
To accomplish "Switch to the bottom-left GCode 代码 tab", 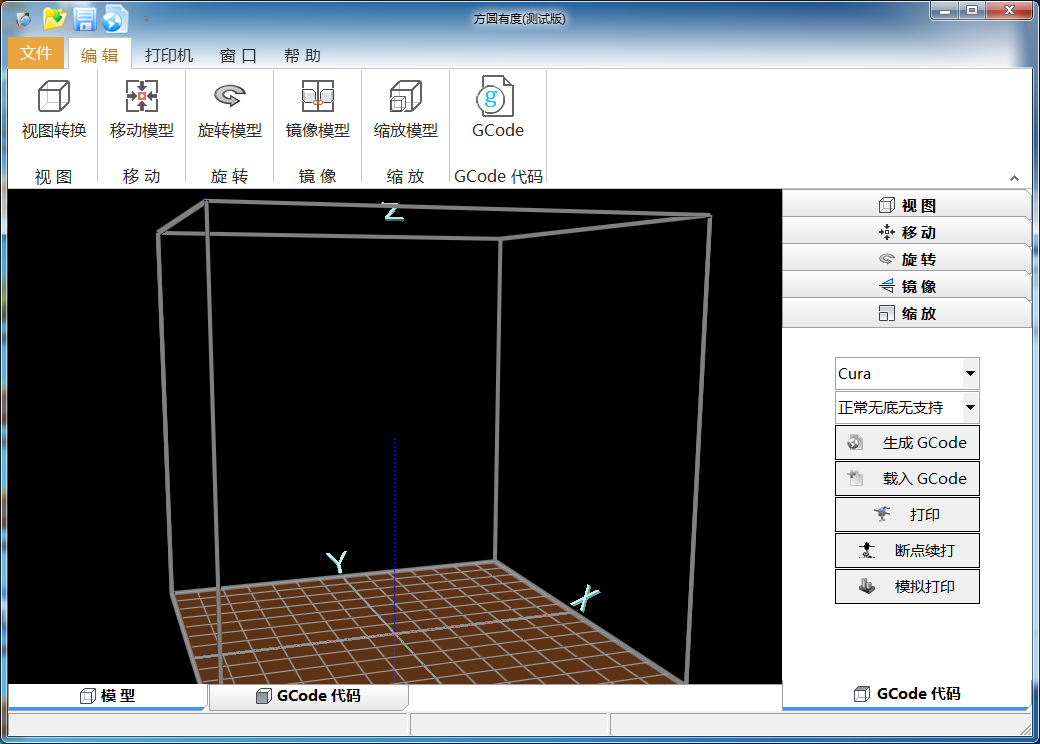I will [x=308, y=696].
